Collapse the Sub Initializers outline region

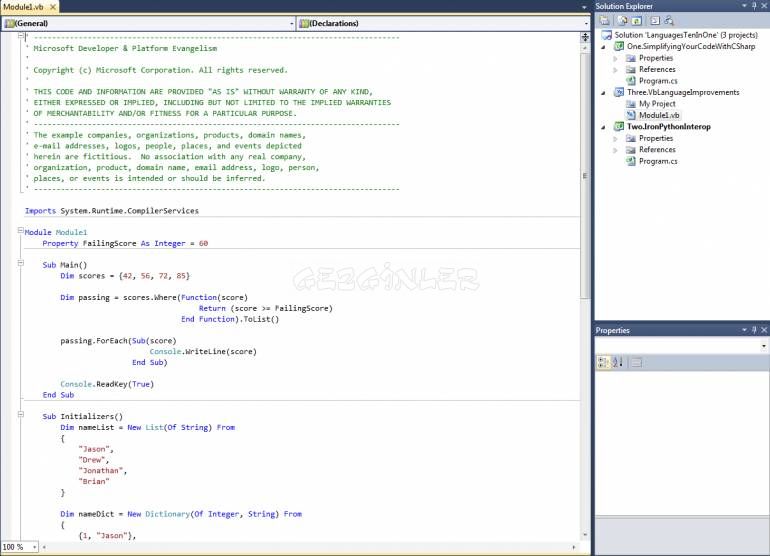(x=21, y=415)
